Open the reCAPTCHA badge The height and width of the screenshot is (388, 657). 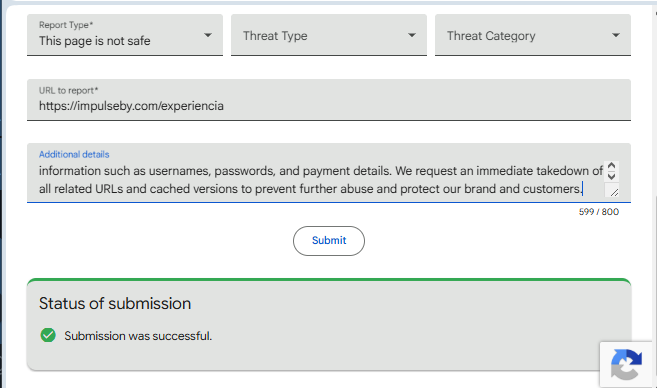point(626,365)
